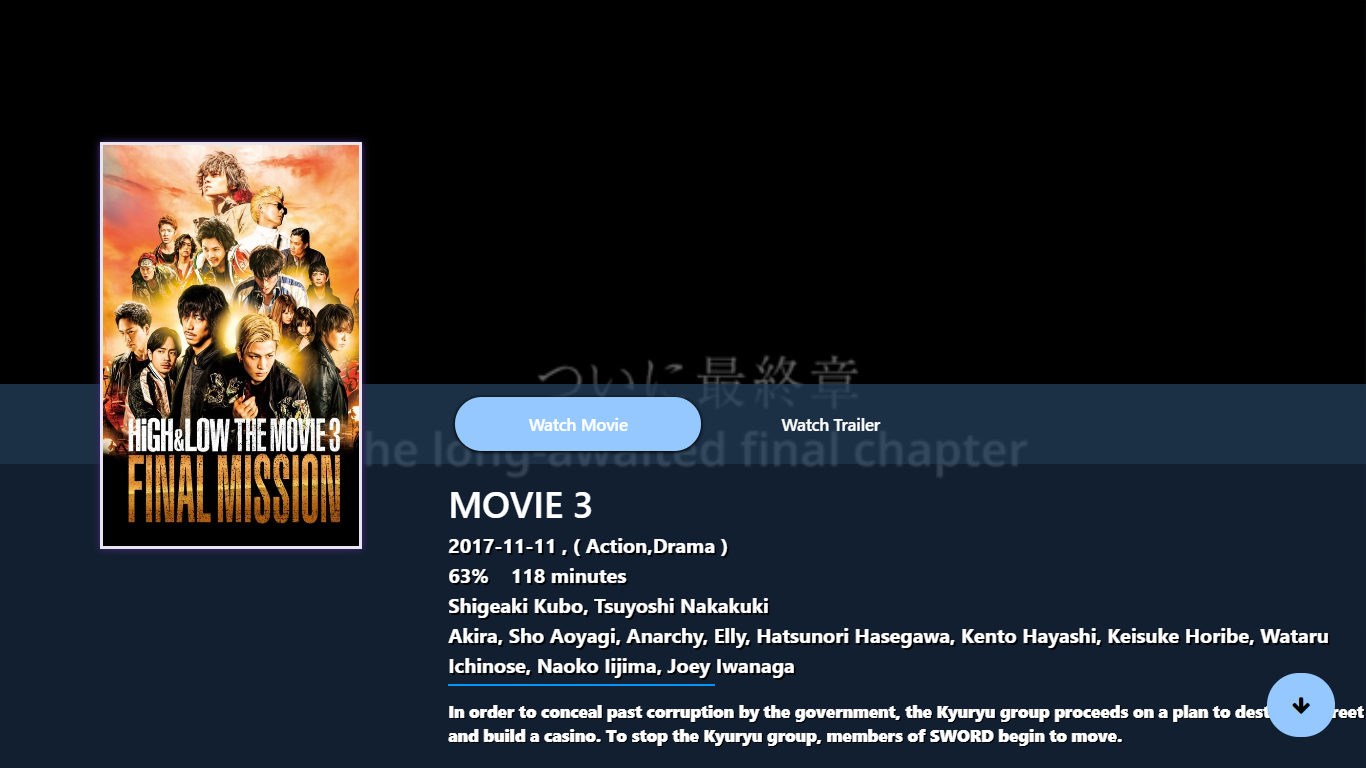The height and width of the screenshot is (768, 1366).
Task: Click cast member Naoko Iijima
Action: click(x=597, y=666)
